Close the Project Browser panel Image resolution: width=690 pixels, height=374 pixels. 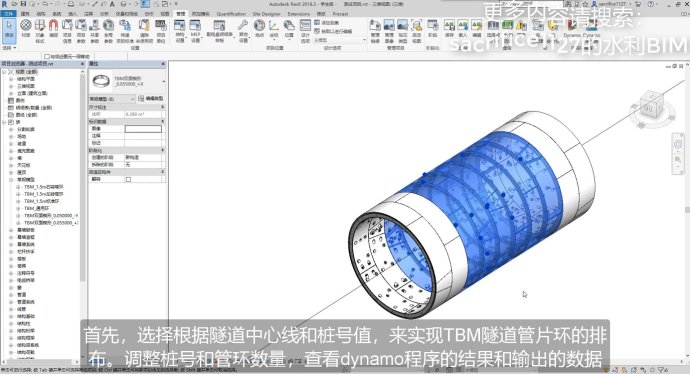82,64
